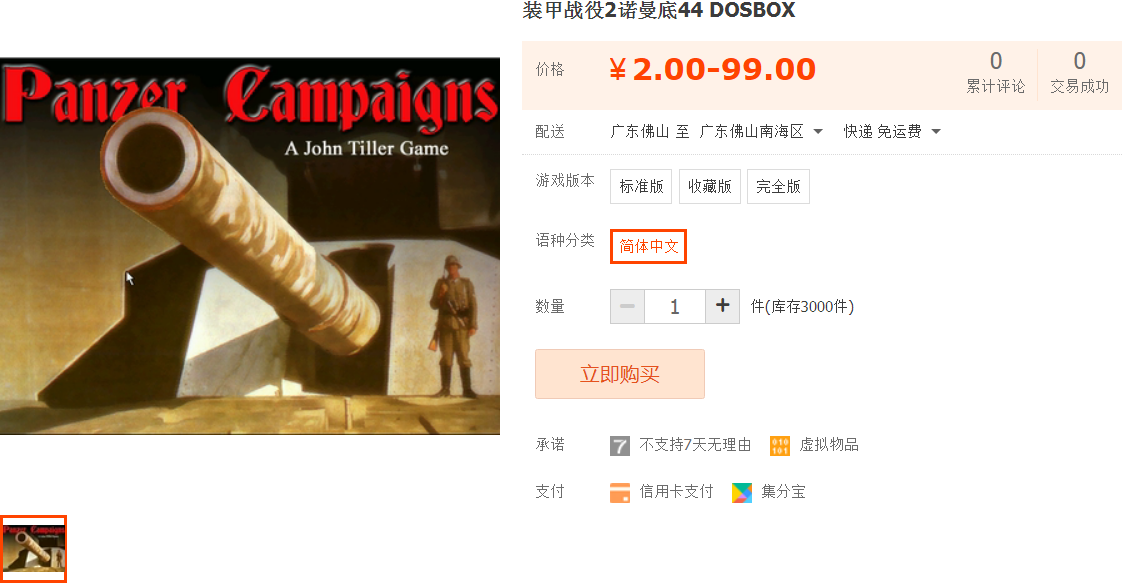Click the main Panzer Campaigns product image
Screen dimensions: 1126x584
[250, 246]
